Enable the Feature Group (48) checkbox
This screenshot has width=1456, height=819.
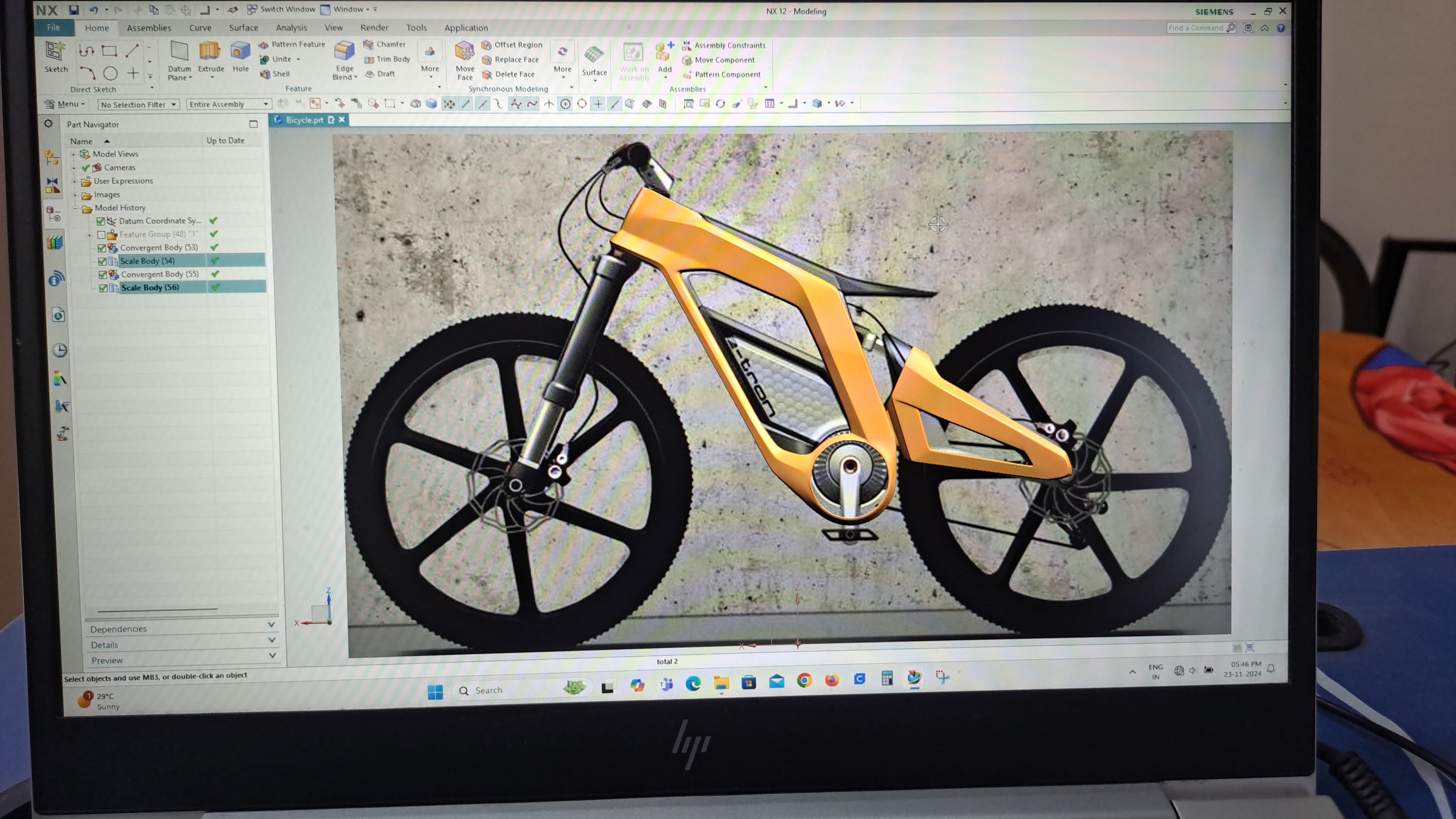101,235
